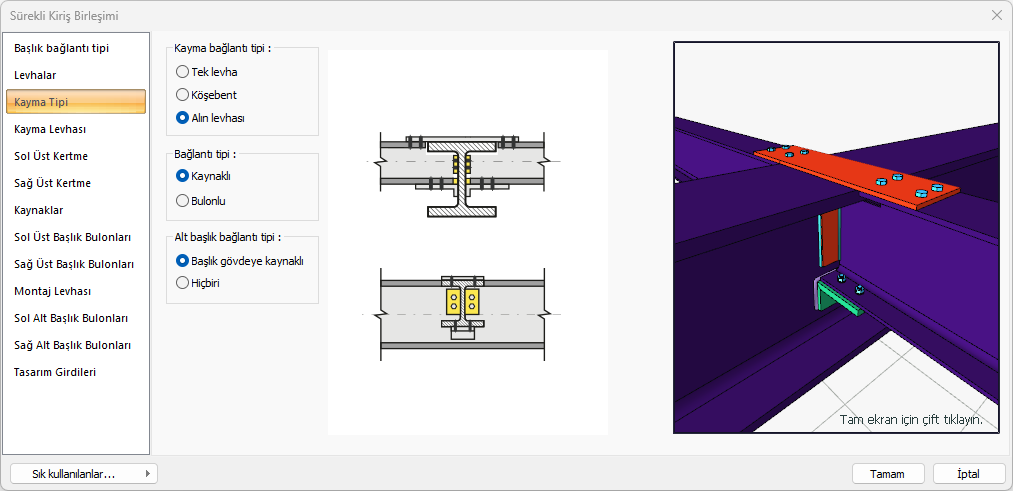Image resolution: width=1013 pixels, height=491 pixels.
Task: Open Sağ Alt Başlık Bulonları
Action: [x=76, y=345]
